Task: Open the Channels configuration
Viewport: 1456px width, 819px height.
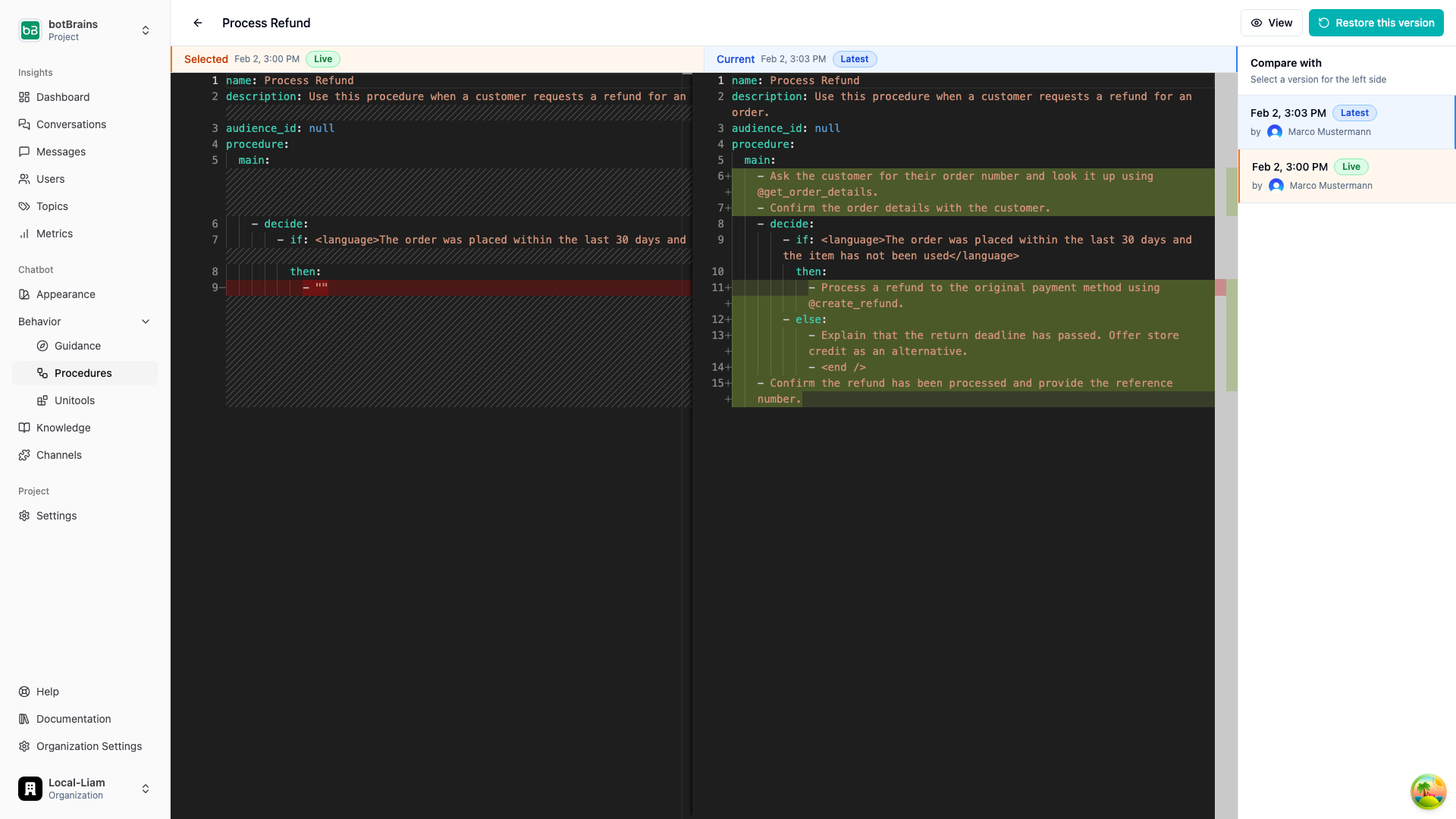Action: click(24, 455)
